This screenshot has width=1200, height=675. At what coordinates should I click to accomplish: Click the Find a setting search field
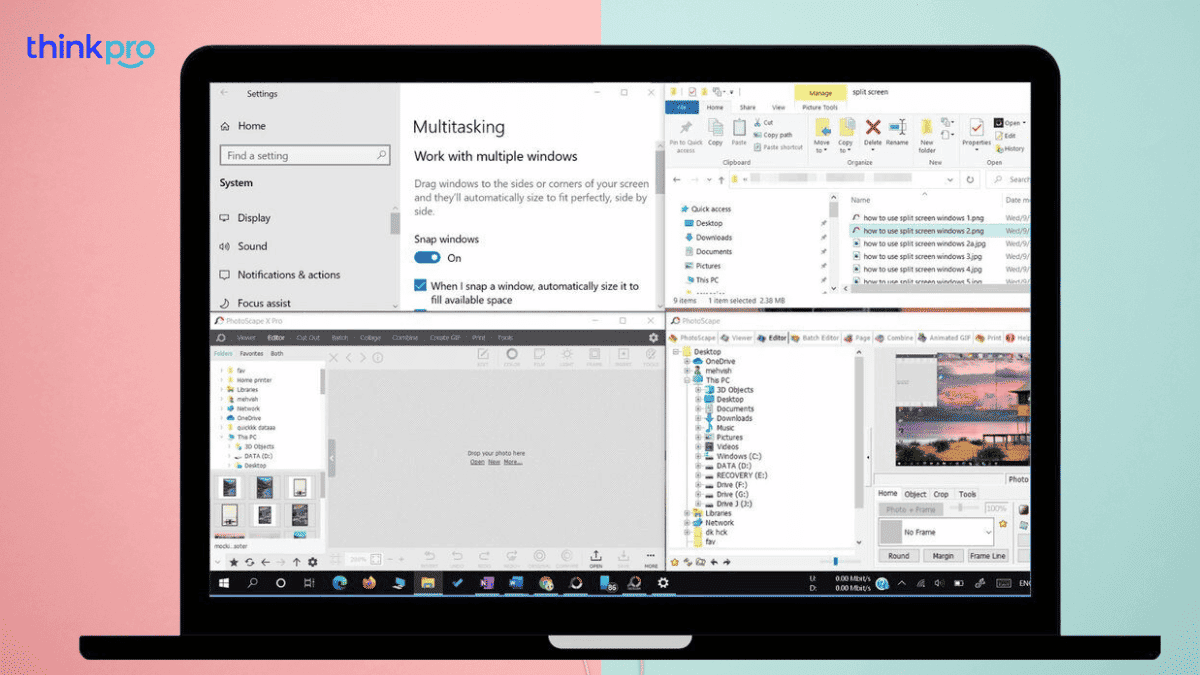tap(305, 155)
